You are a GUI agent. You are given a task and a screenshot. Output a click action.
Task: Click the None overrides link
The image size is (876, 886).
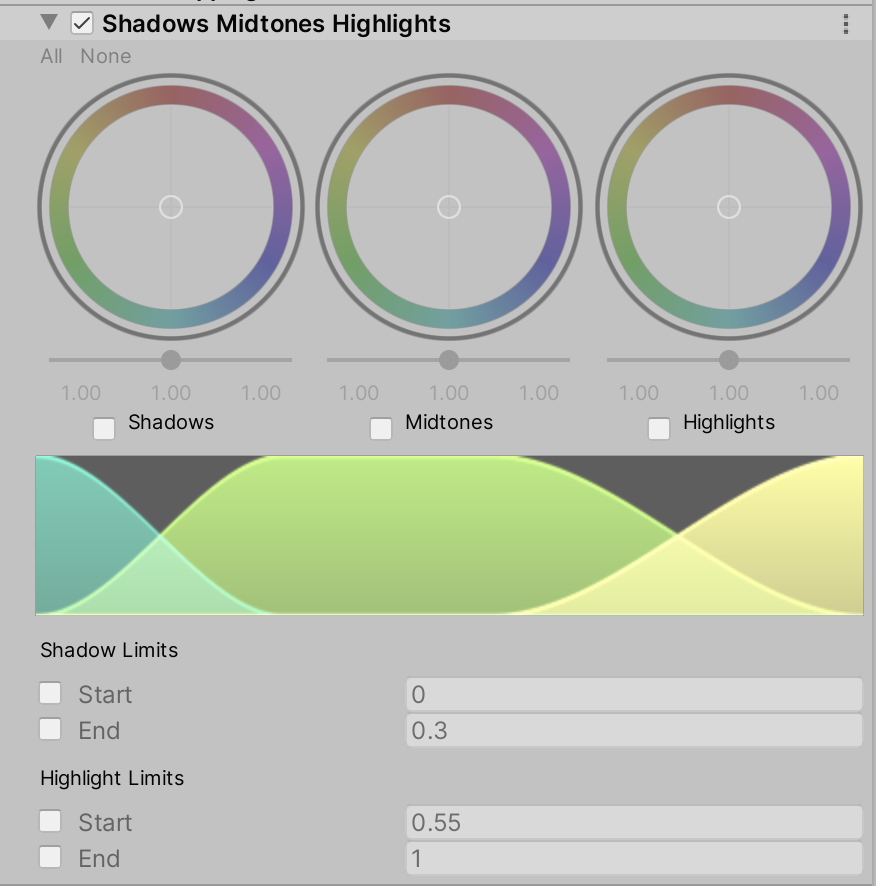pyautogui.click(x=106, y=56)
